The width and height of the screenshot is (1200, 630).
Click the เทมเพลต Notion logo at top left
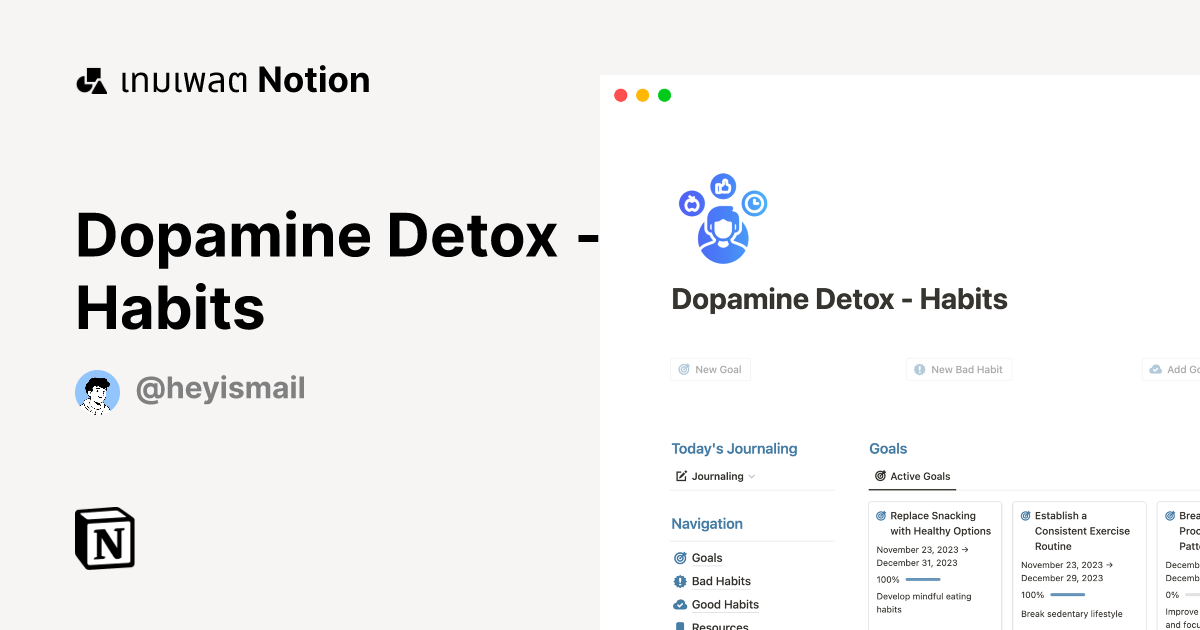(x=222, y=80)
